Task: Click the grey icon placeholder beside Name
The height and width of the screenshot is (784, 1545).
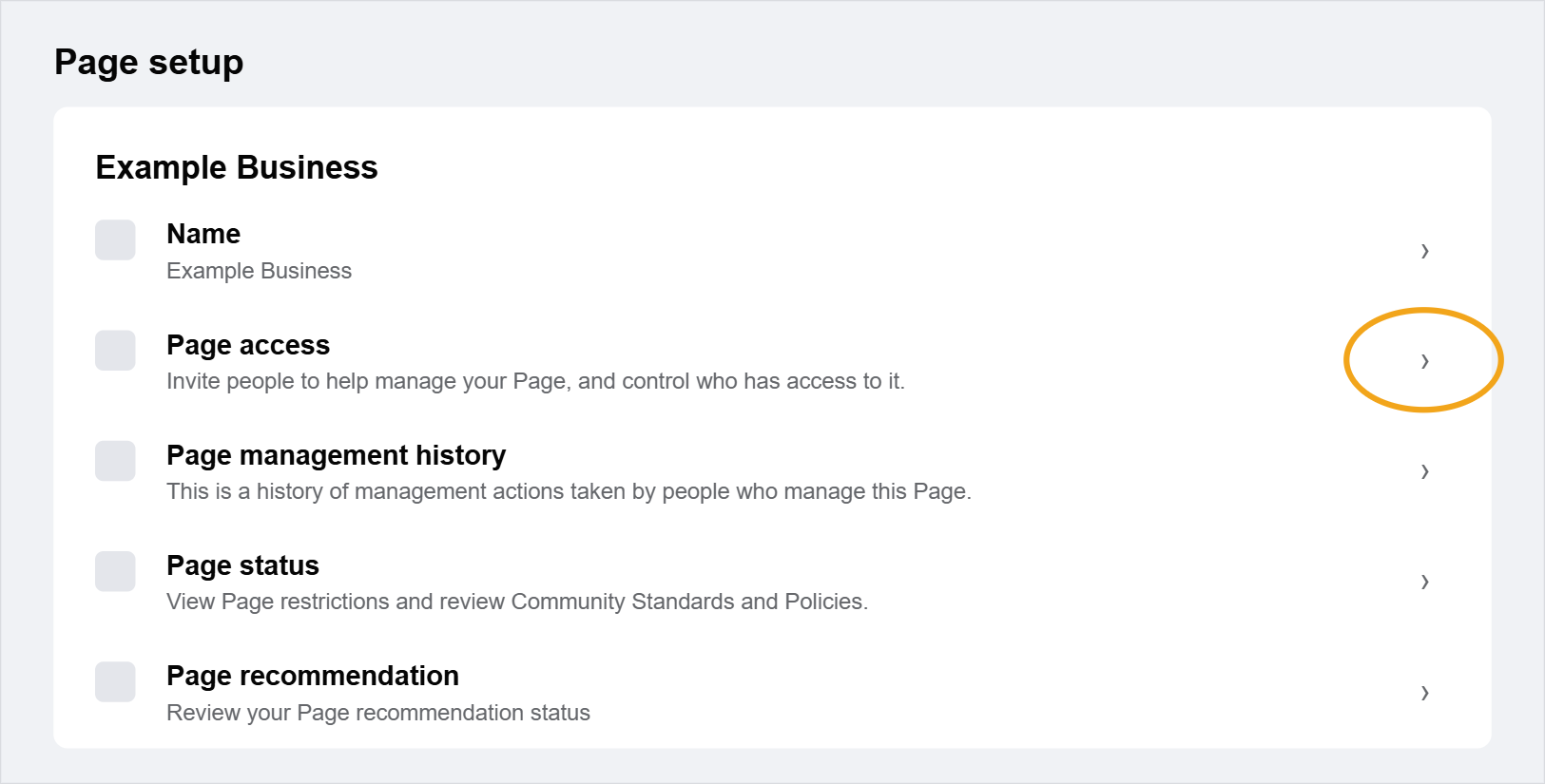Action: (115, 240)
